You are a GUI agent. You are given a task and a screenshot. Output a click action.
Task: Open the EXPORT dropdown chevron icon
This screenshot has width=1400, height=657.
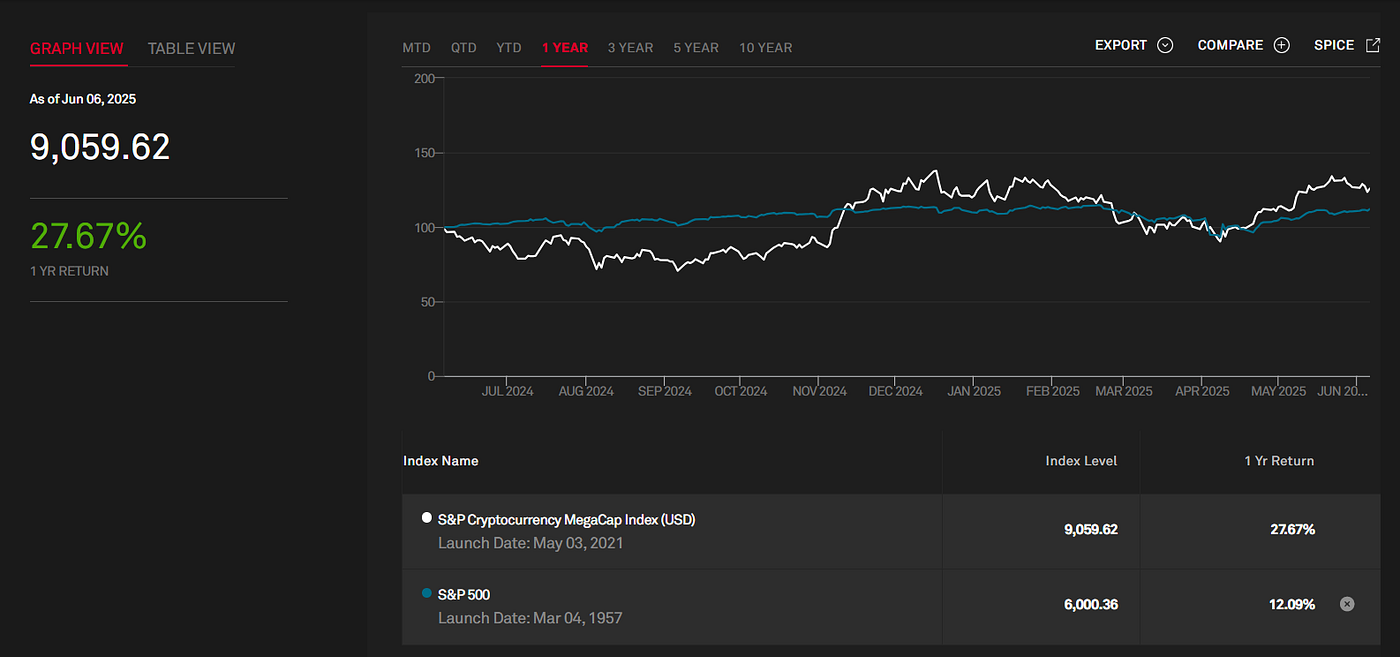click(1164, 45)
